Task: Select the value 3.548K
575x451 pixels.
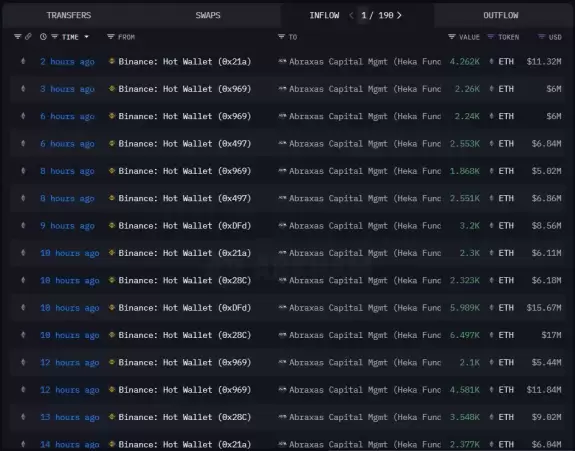Action: point(465,417)
